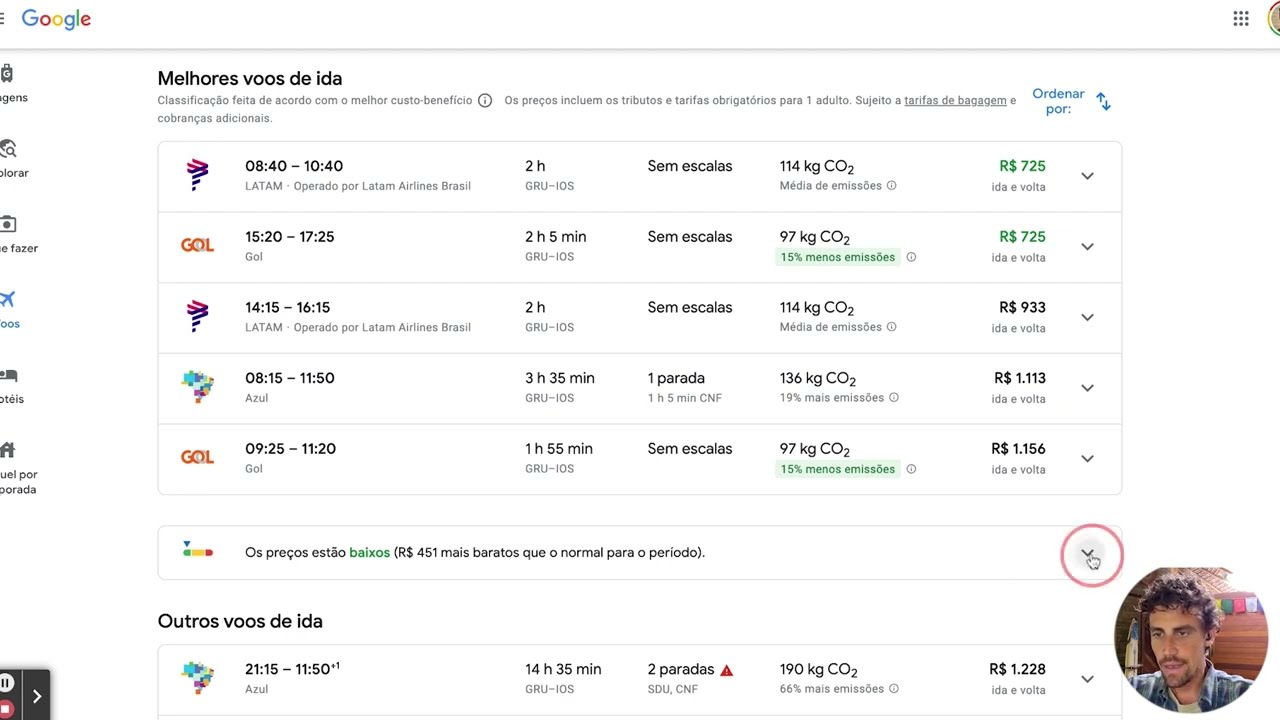
Task: Click the Azul logo on the 08:15 flight
Action: click(x=198, y=387)
